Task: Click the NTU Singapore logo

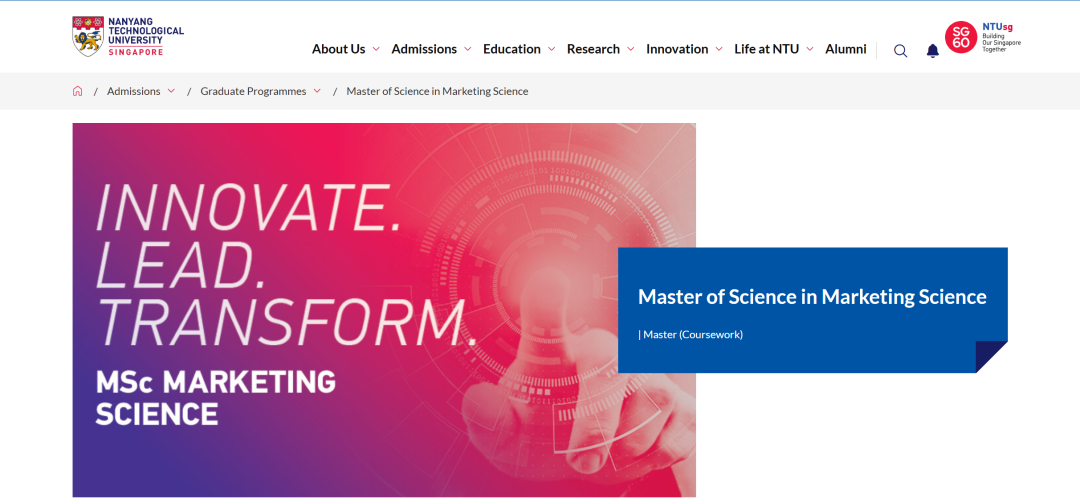Action: tap(128, 36)
